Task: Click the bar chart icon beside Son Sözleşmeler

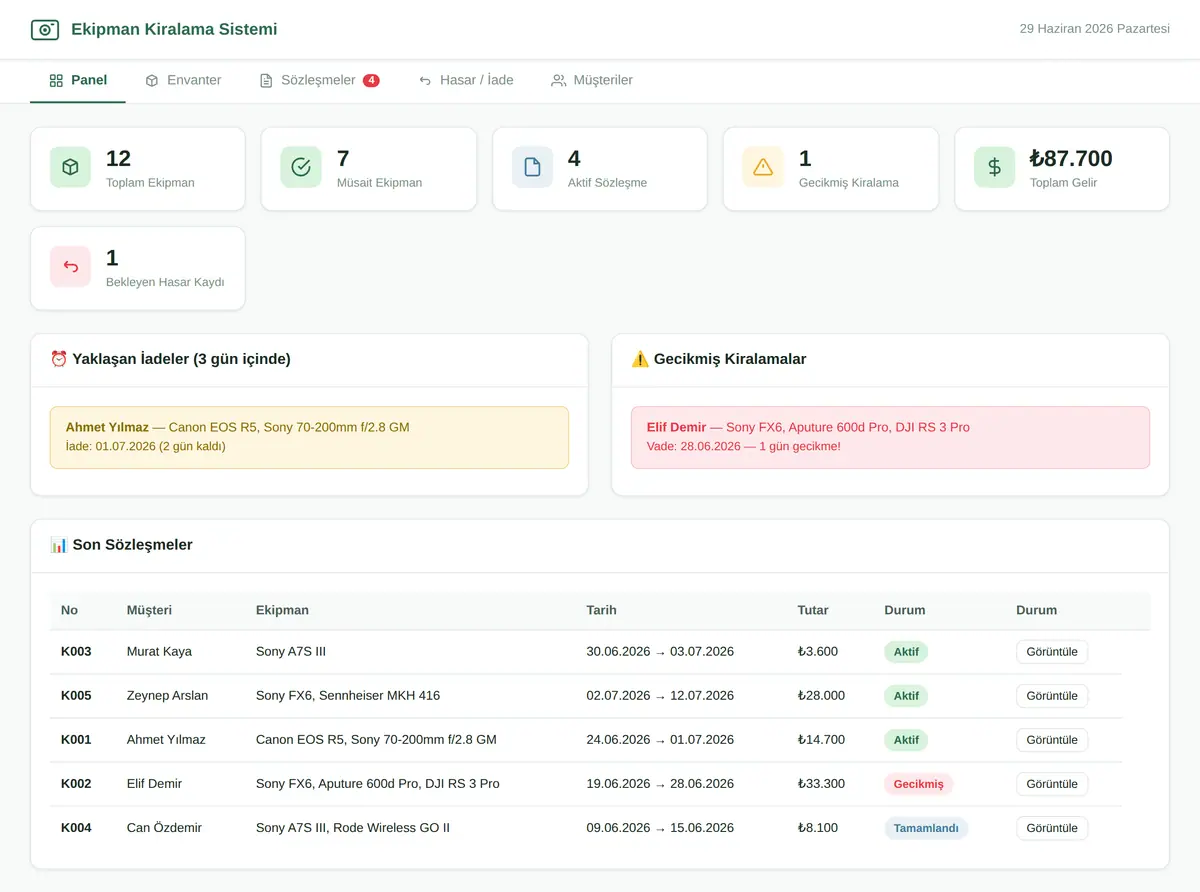Action: [x=59, y=545]
